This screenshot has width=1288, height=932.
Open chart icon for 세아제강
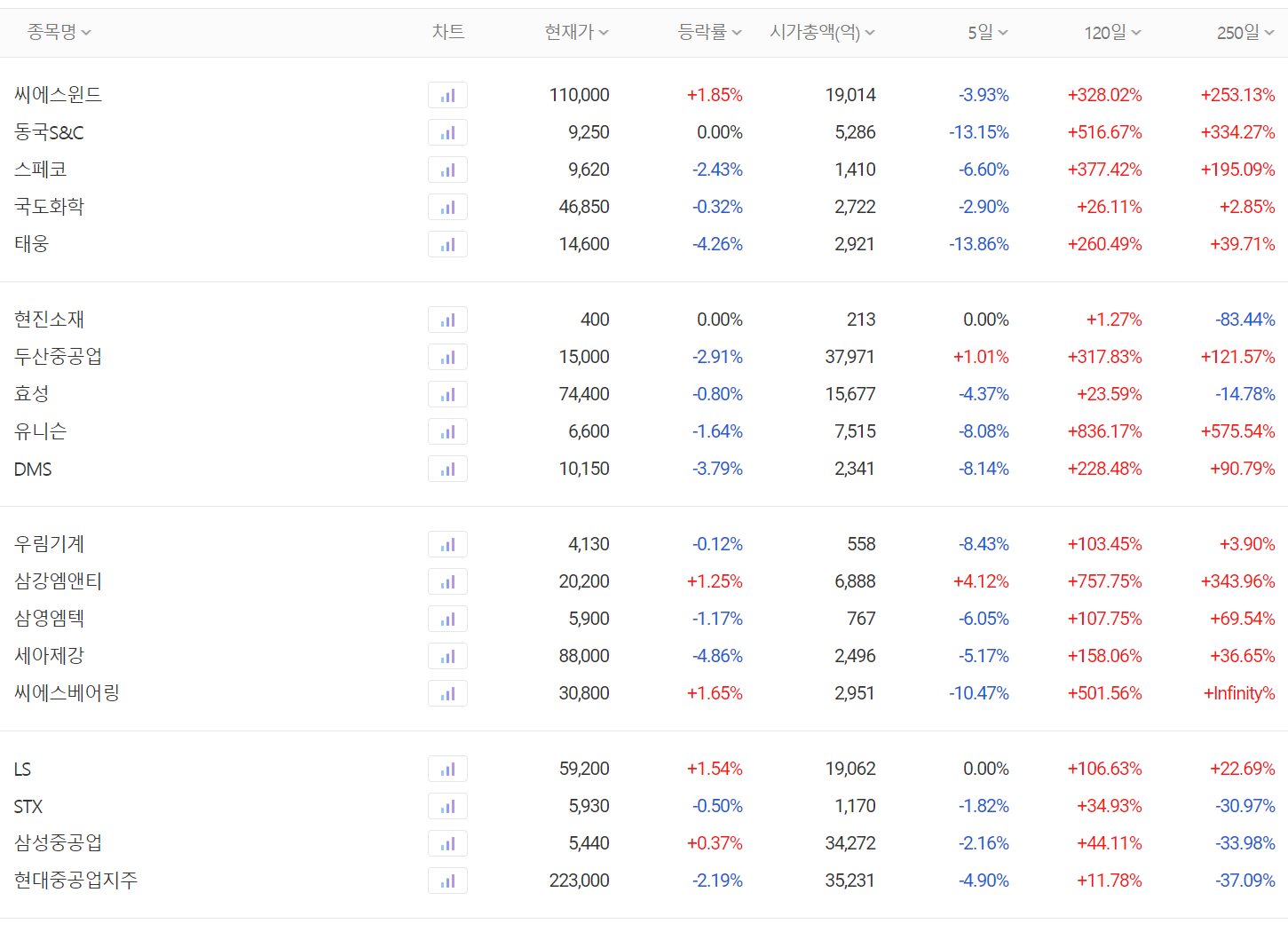pyautogui.click(x=447, y=656)
